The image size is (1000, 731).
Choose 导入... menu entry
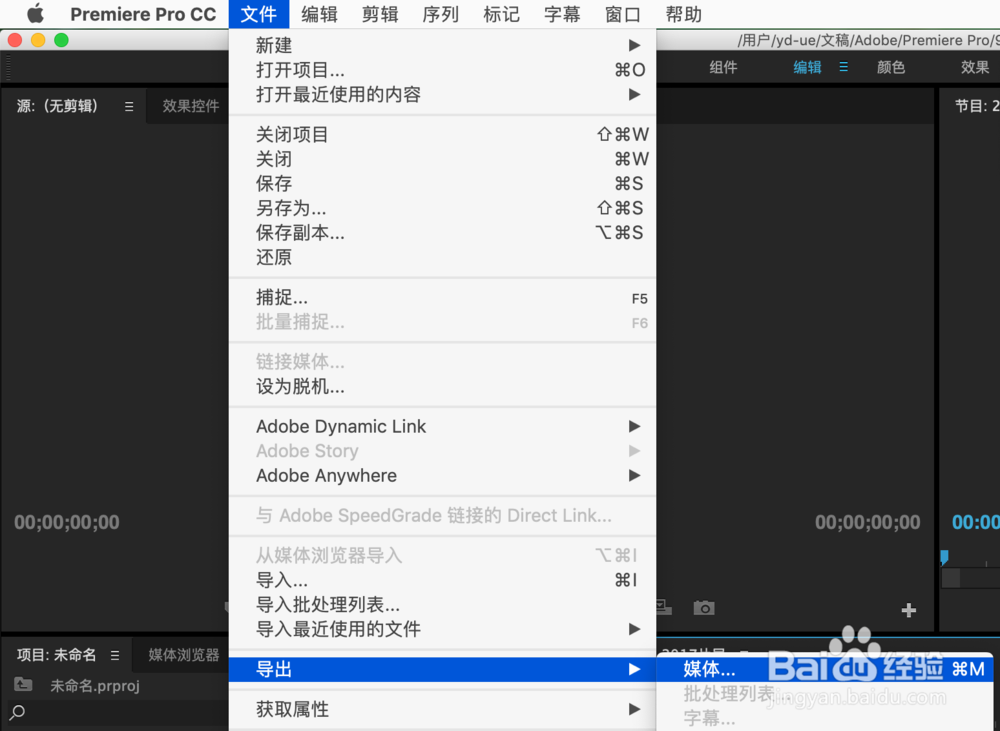point(442,580)
